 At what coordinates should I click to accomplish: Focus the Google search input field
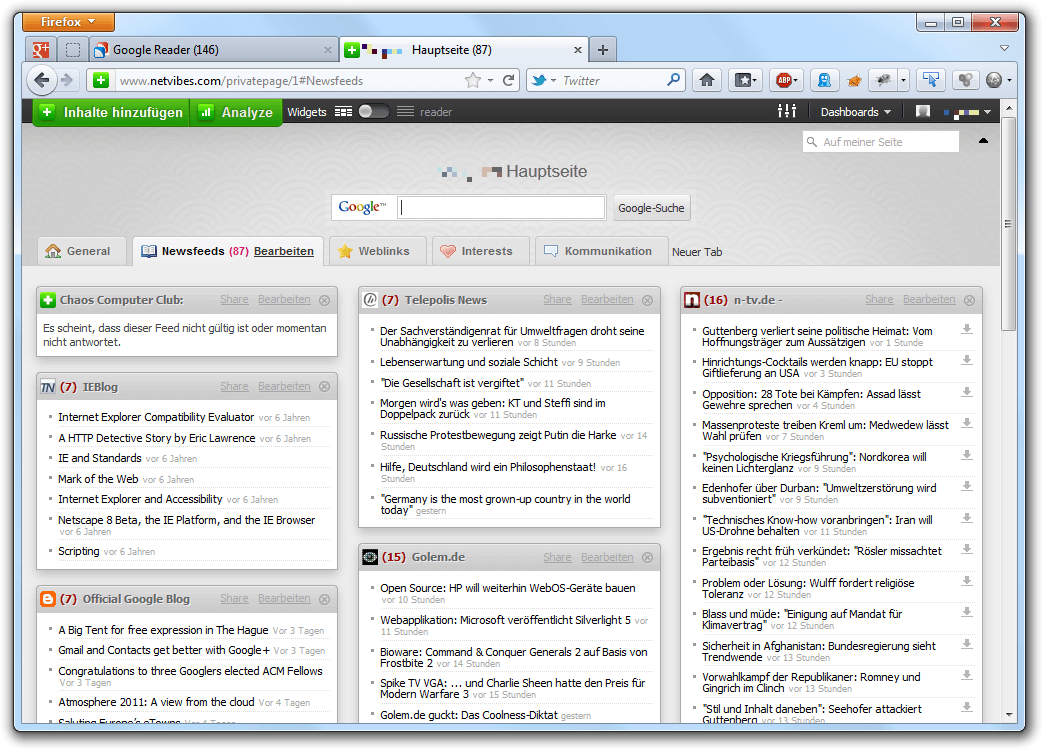point(501,207)
